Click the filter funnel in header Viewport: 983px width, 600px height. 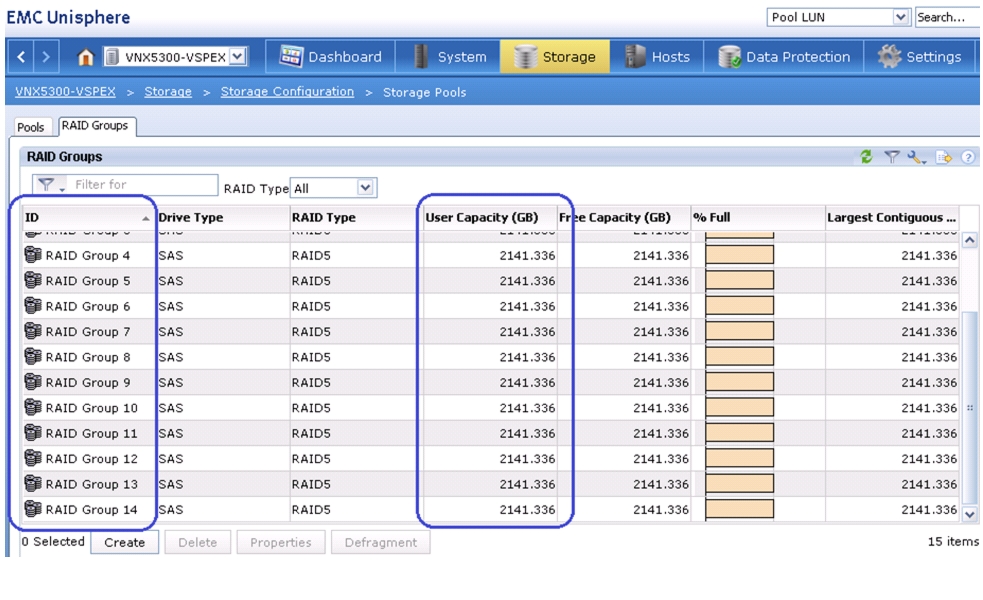pyautogui.click(x=891, y=157)
